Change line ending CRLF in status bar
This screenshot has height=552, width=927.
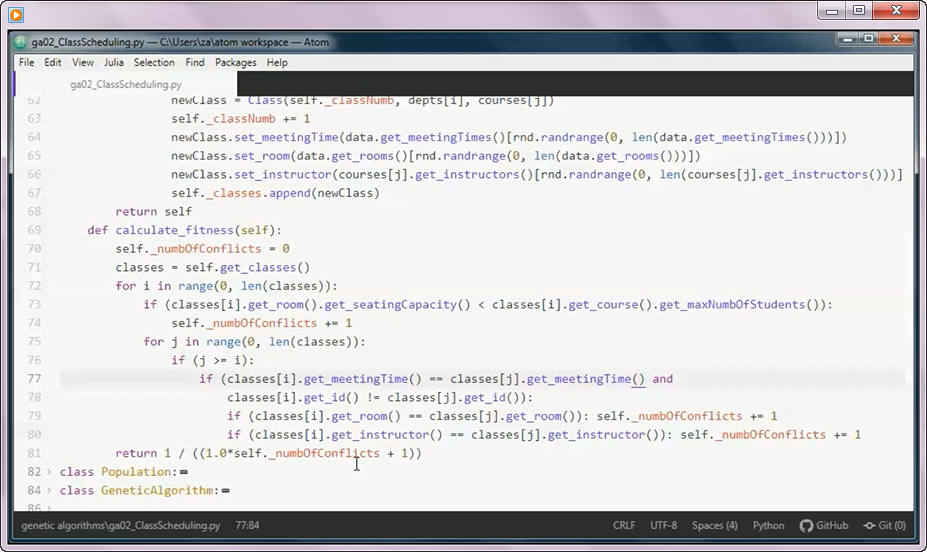click(624, 525)
